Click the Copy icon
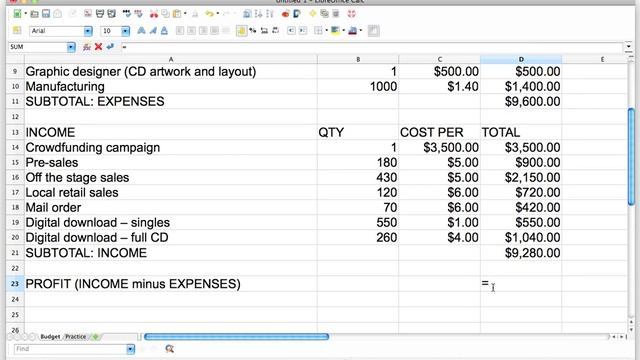 (x=165, y=14)
